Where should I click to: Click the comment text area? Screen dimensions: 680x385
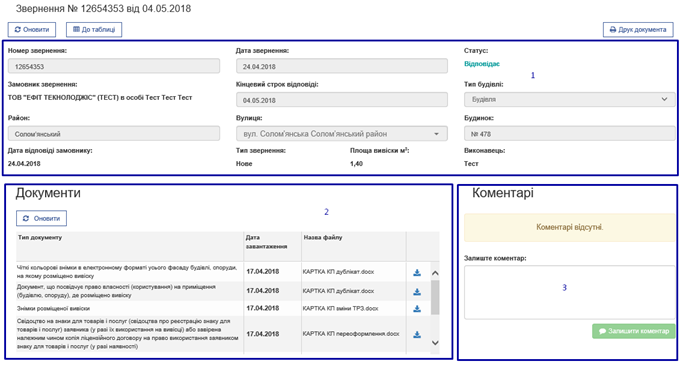click(x=569, y=292)
